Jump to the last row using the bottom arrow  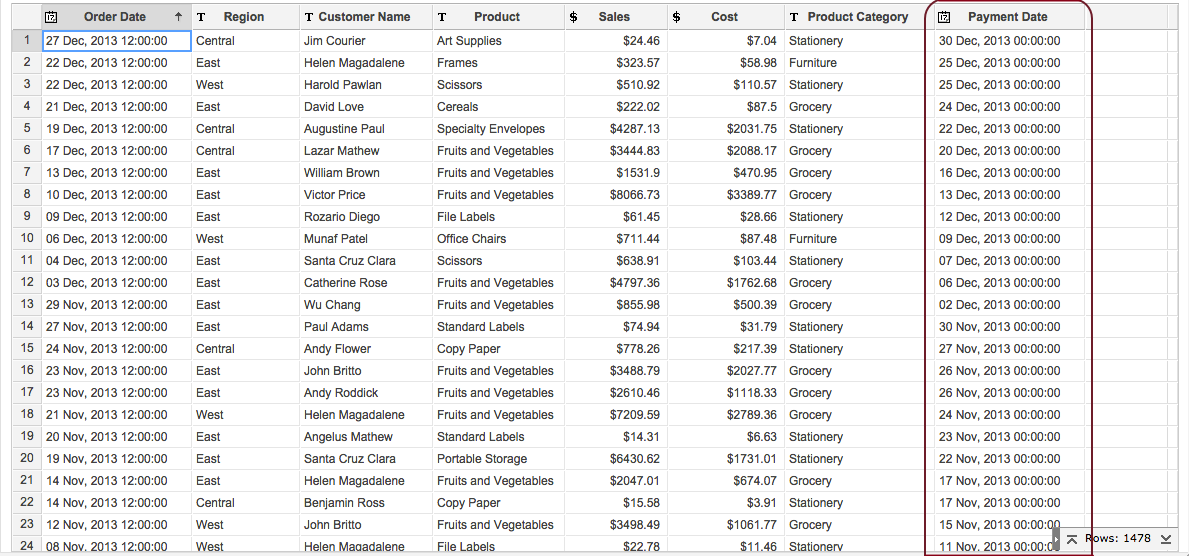point(1166,539)
